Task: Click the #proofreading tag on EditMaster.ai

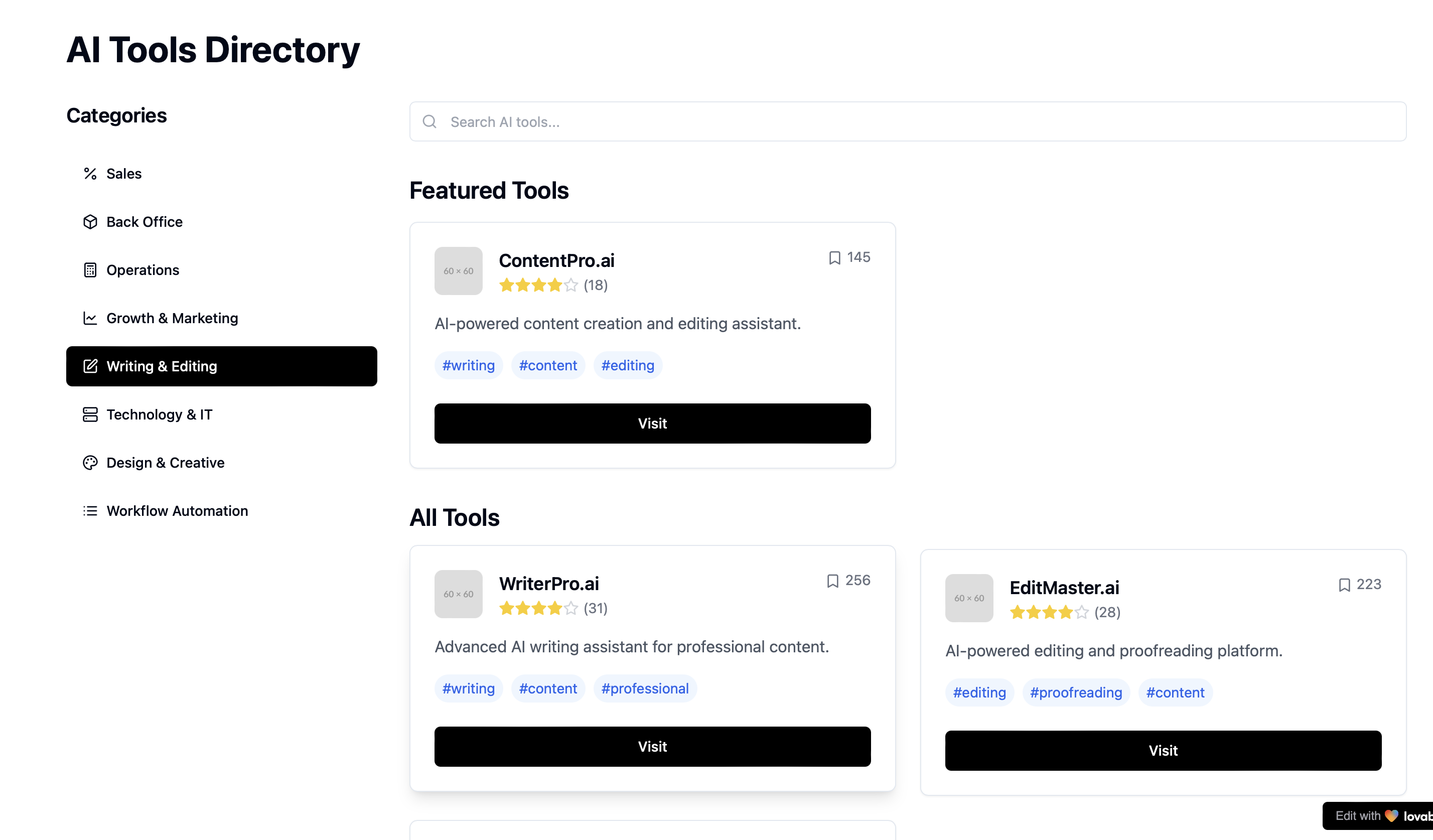Action: click(1076, 692)
